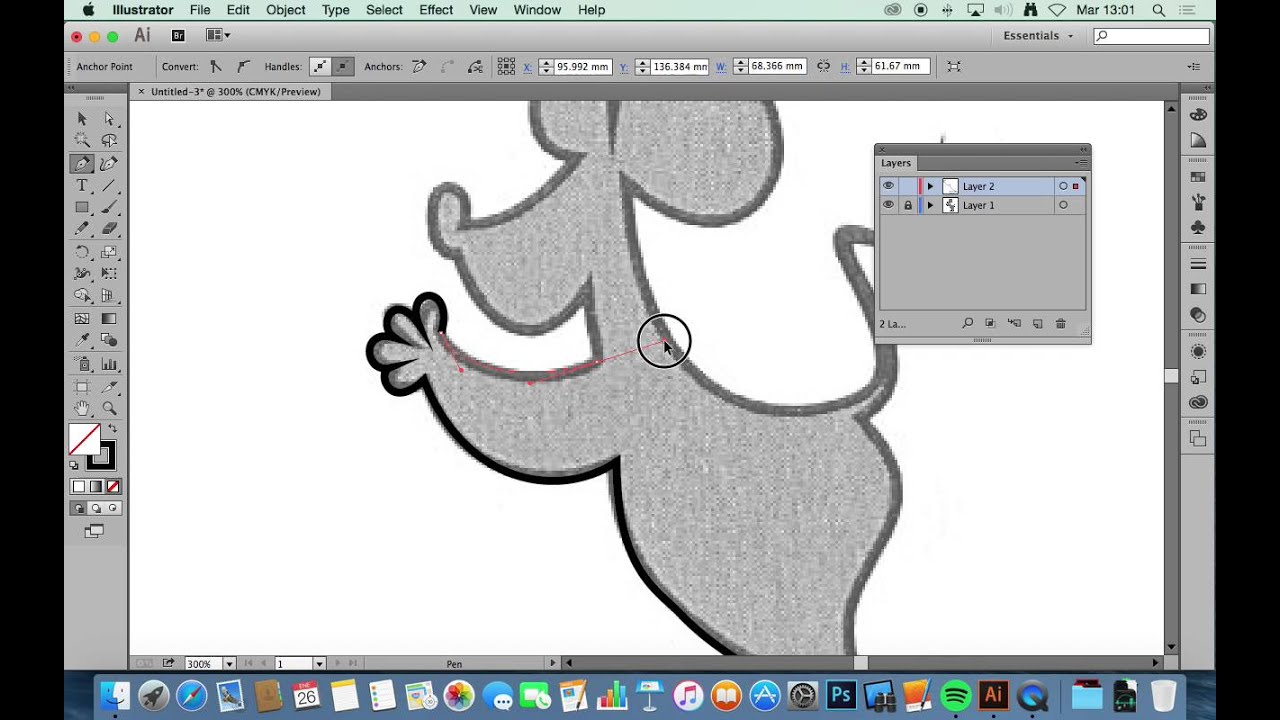
Task: Convert anchor points to corner button
Action: point(216,66)
